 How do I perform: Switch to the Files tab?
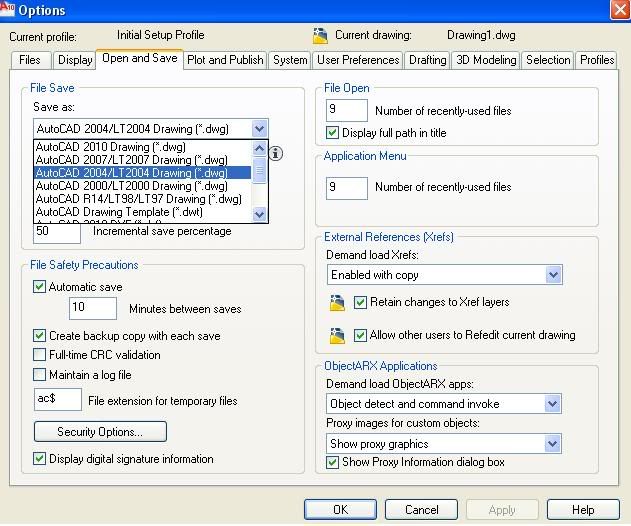[31, 60]
